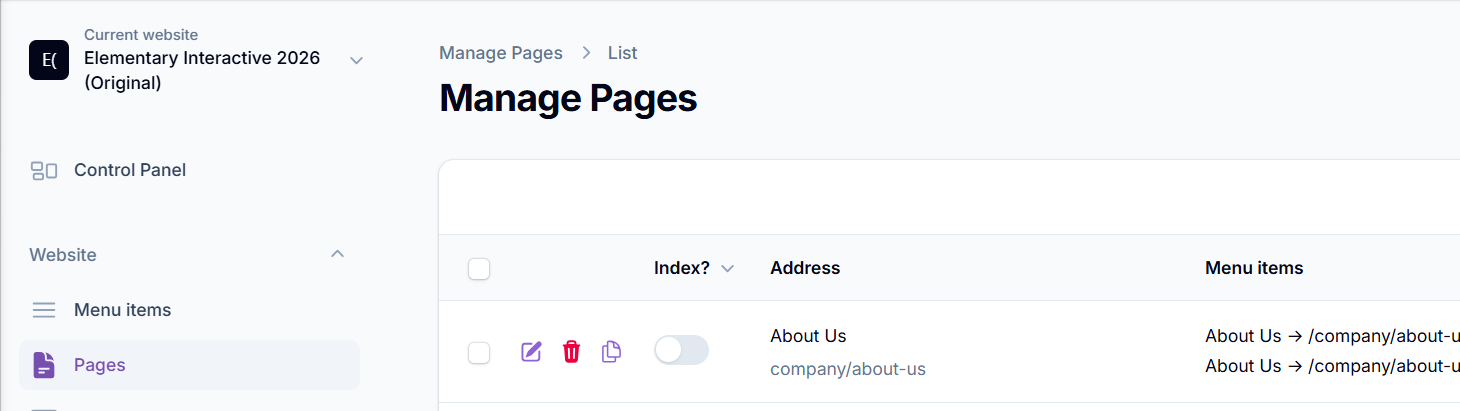Collapse the Website sidebar section
Viewport: 1460px width, 411px height.
pos(338,254)
